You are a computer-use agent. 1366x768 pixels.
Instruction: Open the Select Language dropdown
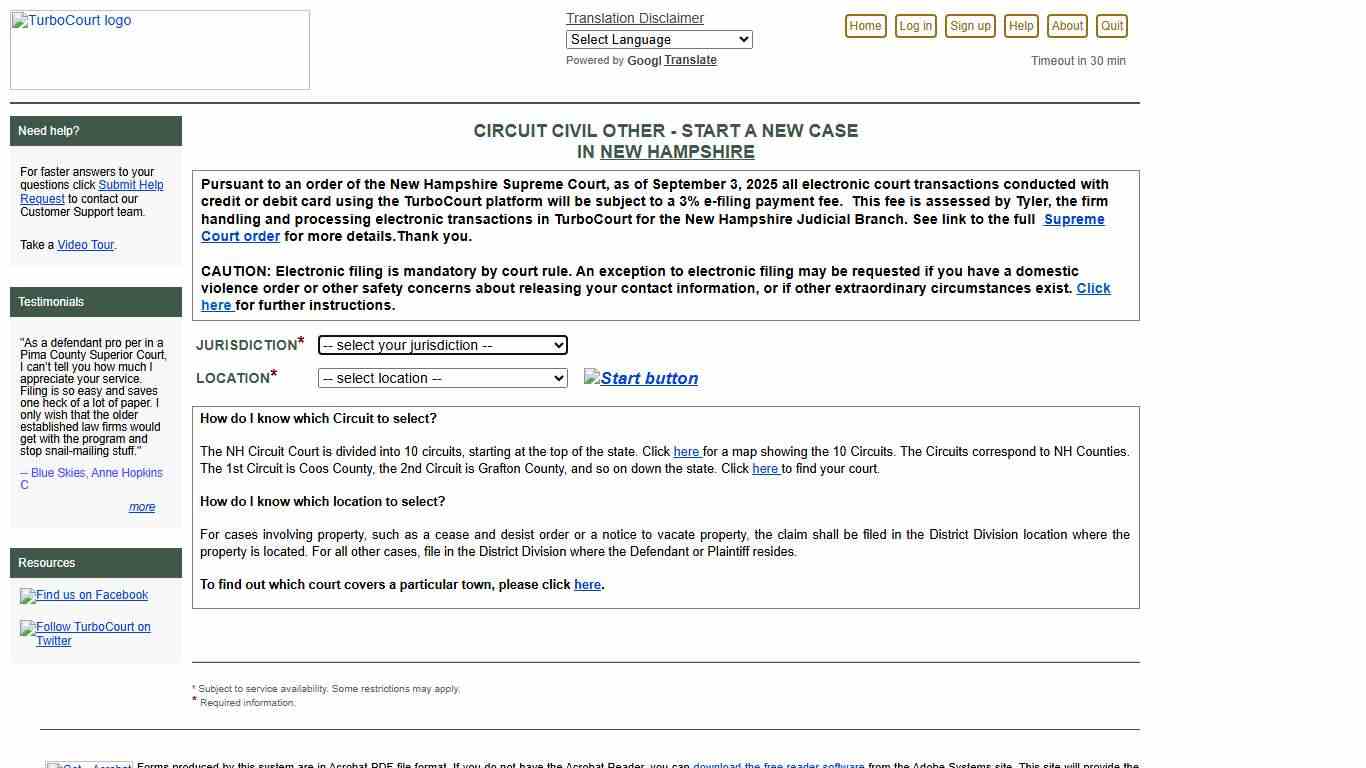[658, 39]
